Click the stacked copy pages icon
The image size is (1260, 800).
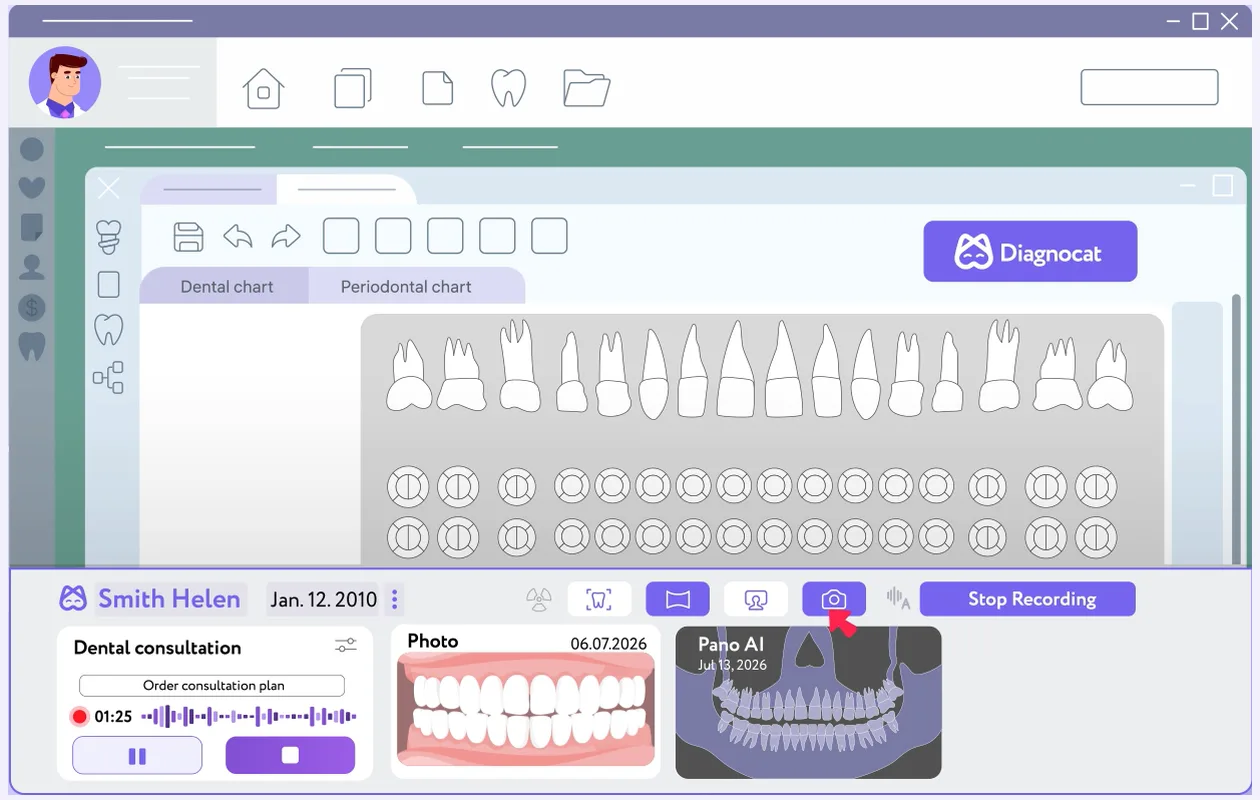(353, 88)
